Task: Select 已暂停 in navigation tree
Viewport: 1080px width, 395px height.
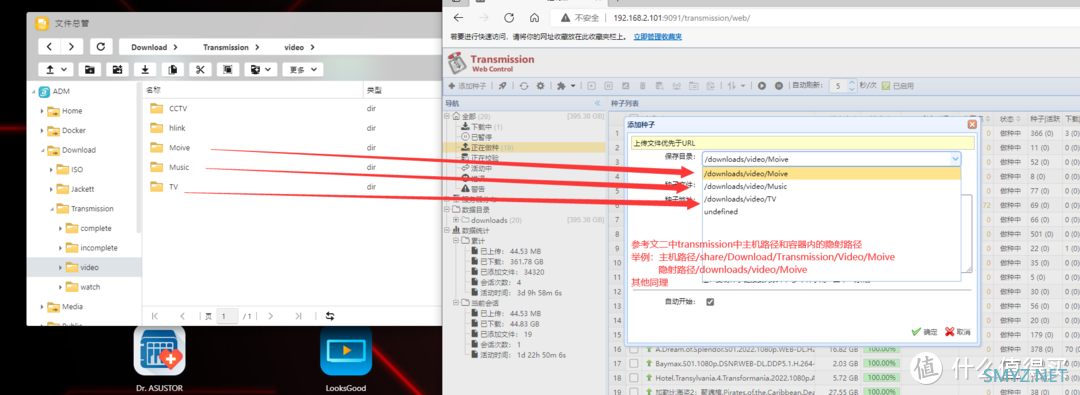Action: [482, 136]
